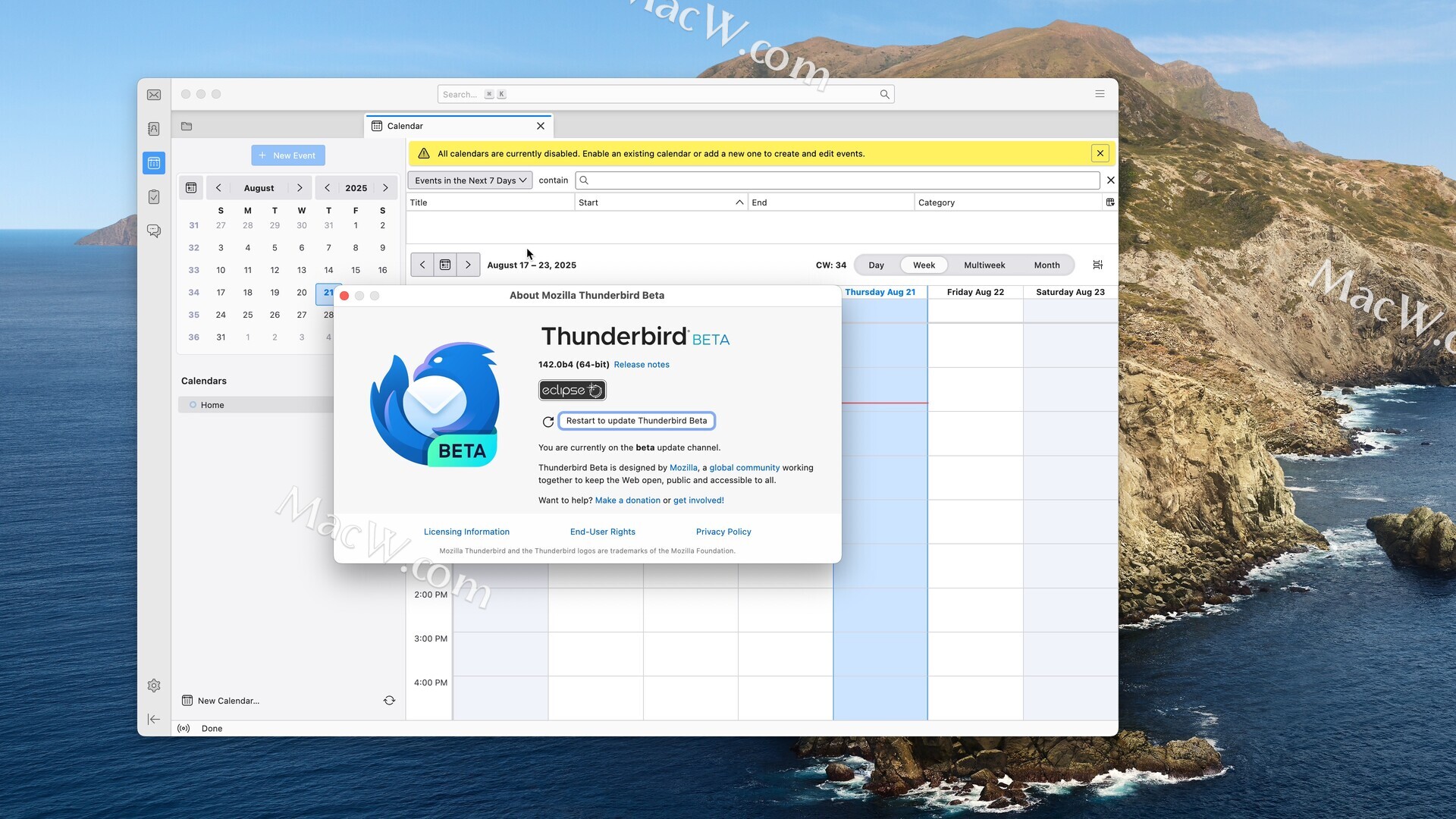Select August 21 in mini calendar

pyautogui.click(x=328, y=293)
